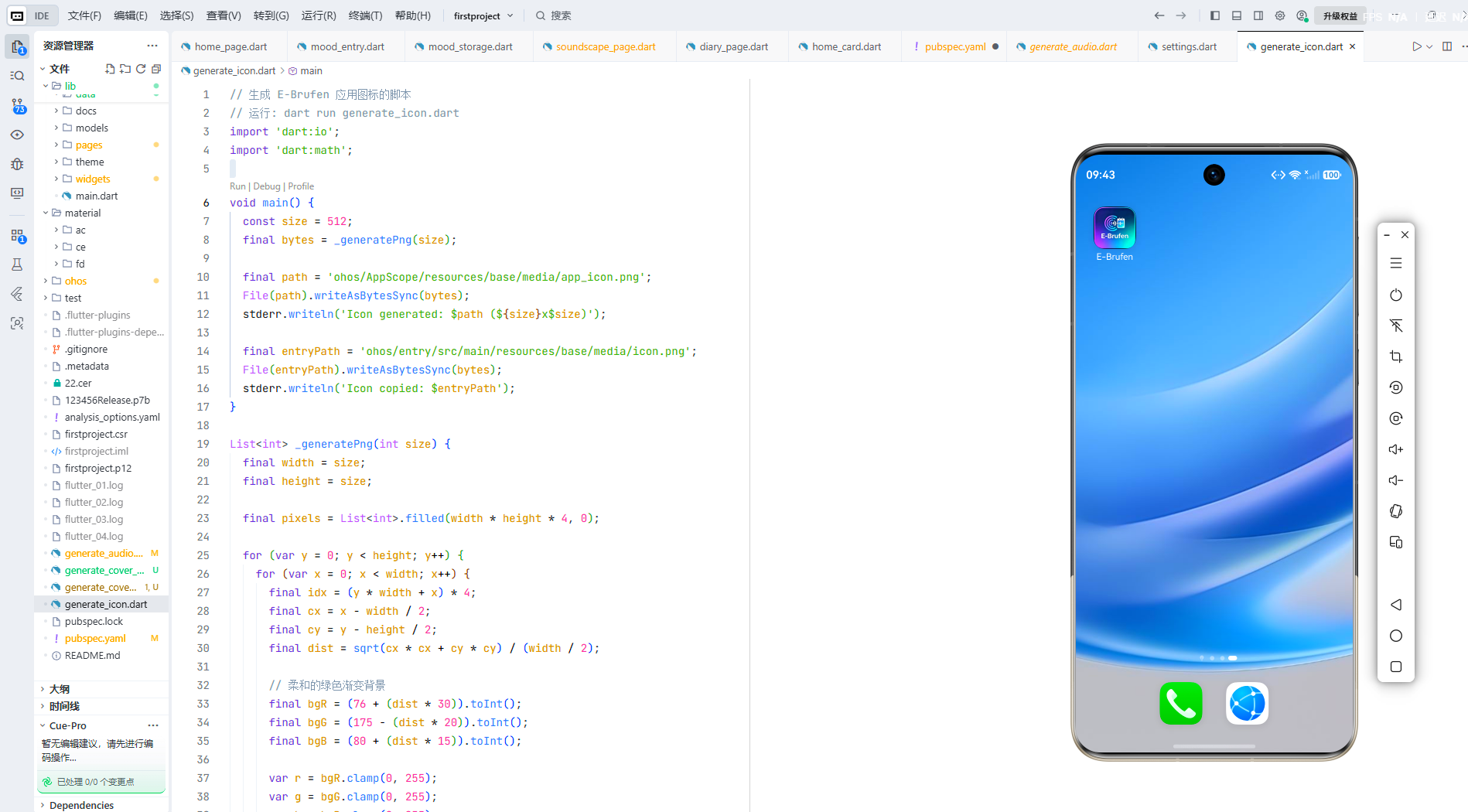1468x812 pixels.
Task: Click the emulator recent apps square button
Action: (x=1396, y=667)
